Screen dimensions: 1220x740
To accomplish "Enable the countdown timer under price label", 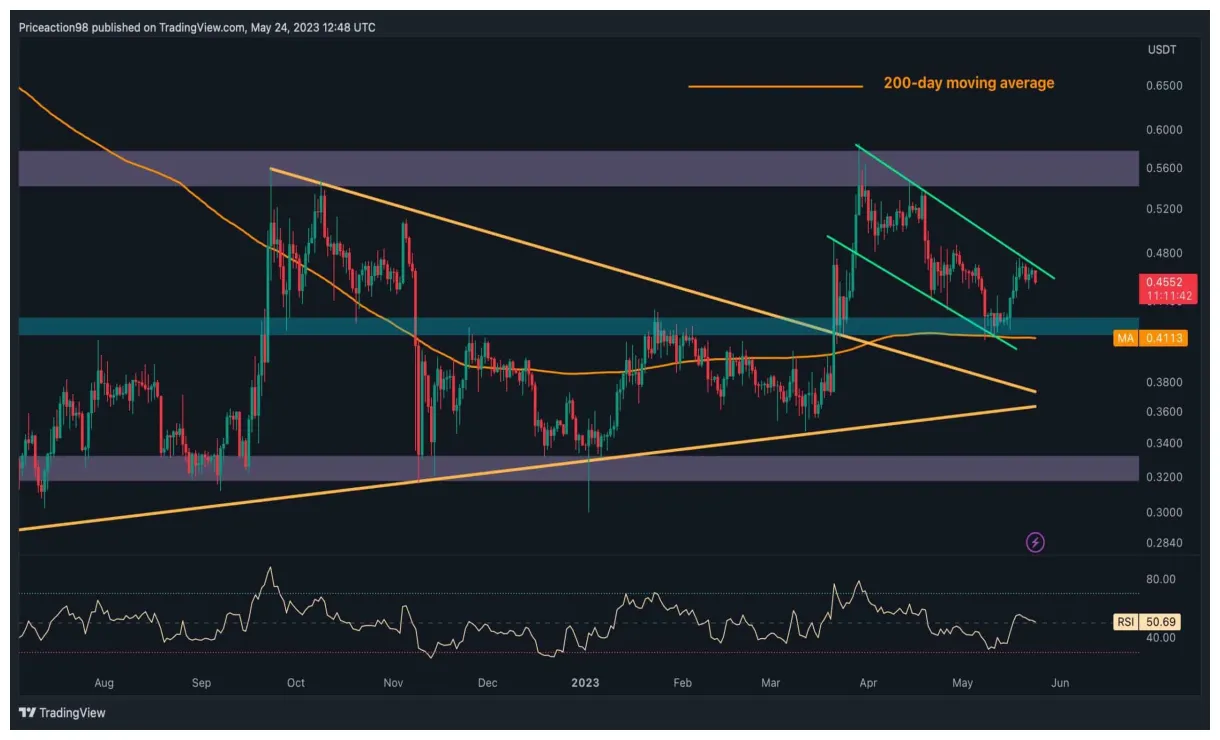I will click(x=1163, y=295).
